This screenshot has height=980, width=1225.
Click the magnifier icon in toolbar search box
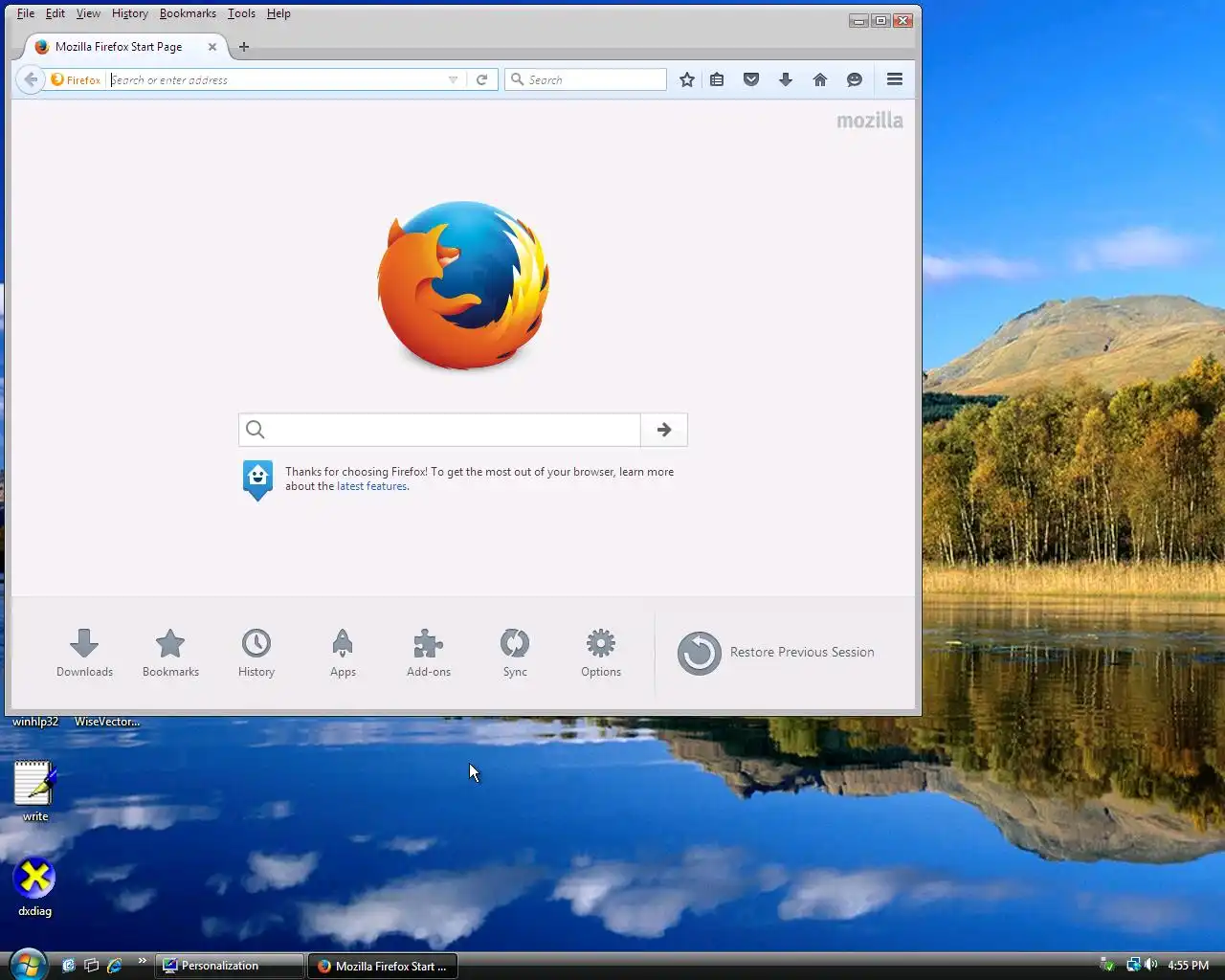click(518, 79)
